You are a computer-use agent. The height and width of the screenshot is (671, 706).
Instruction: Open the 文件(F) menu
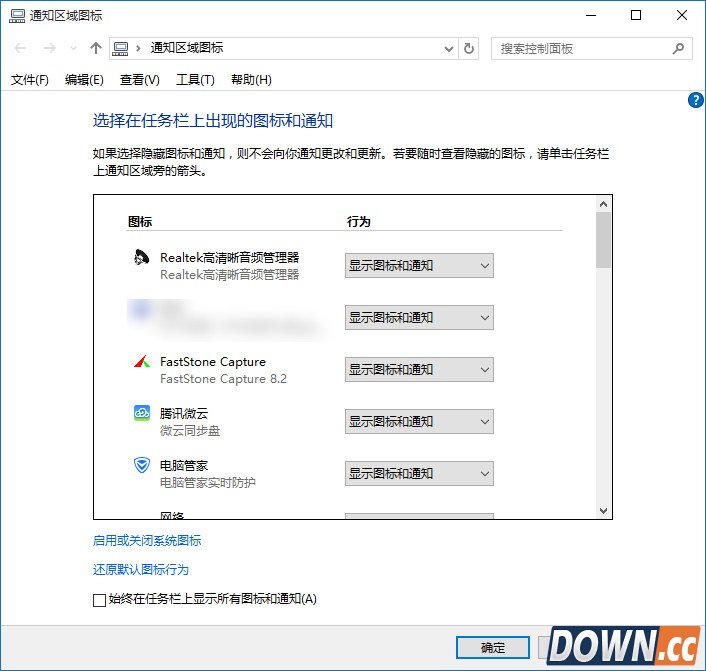pyautogui.click(x=30, y=80)
